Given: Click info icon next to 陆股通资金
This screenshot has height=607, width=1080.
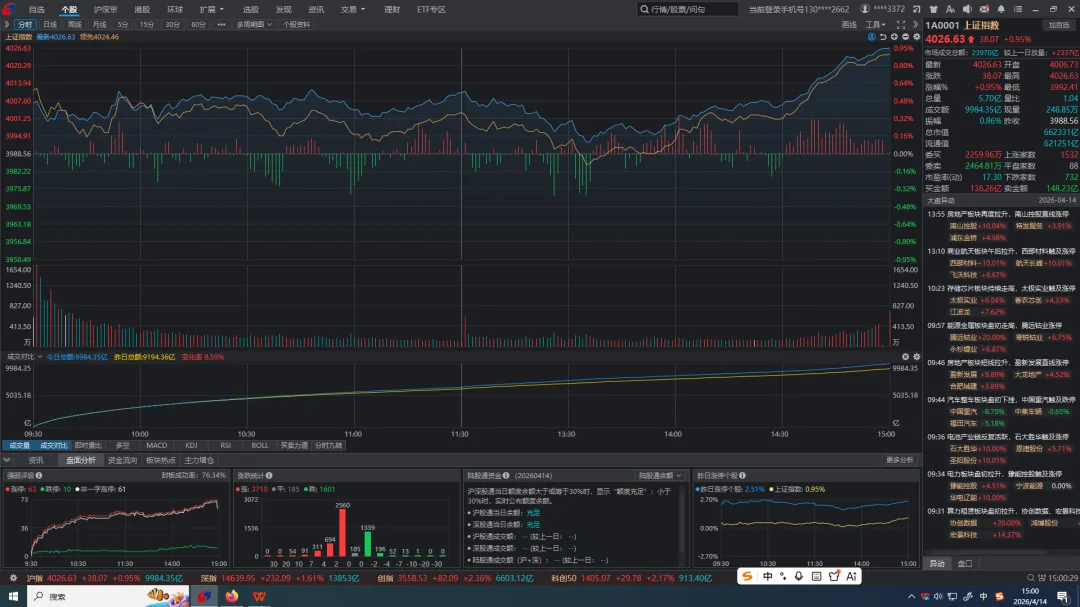Looking at the screenshot, I should (x=506, y=475).
